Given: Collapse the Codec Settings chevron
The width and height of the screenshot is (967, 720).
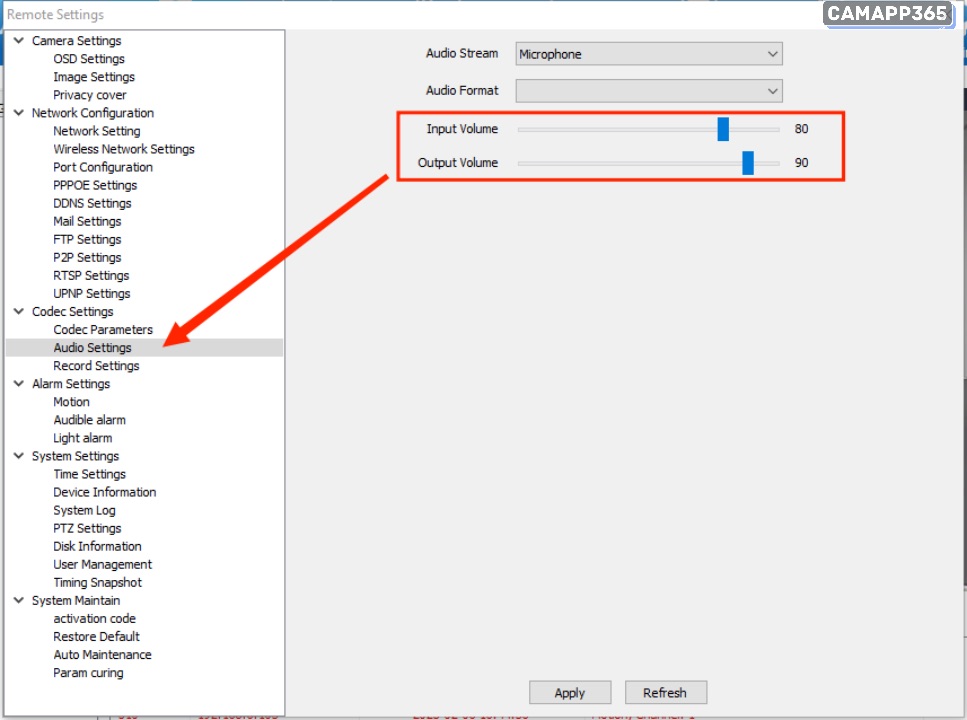Looking at the screenshot, I should [x=20, y=312].
